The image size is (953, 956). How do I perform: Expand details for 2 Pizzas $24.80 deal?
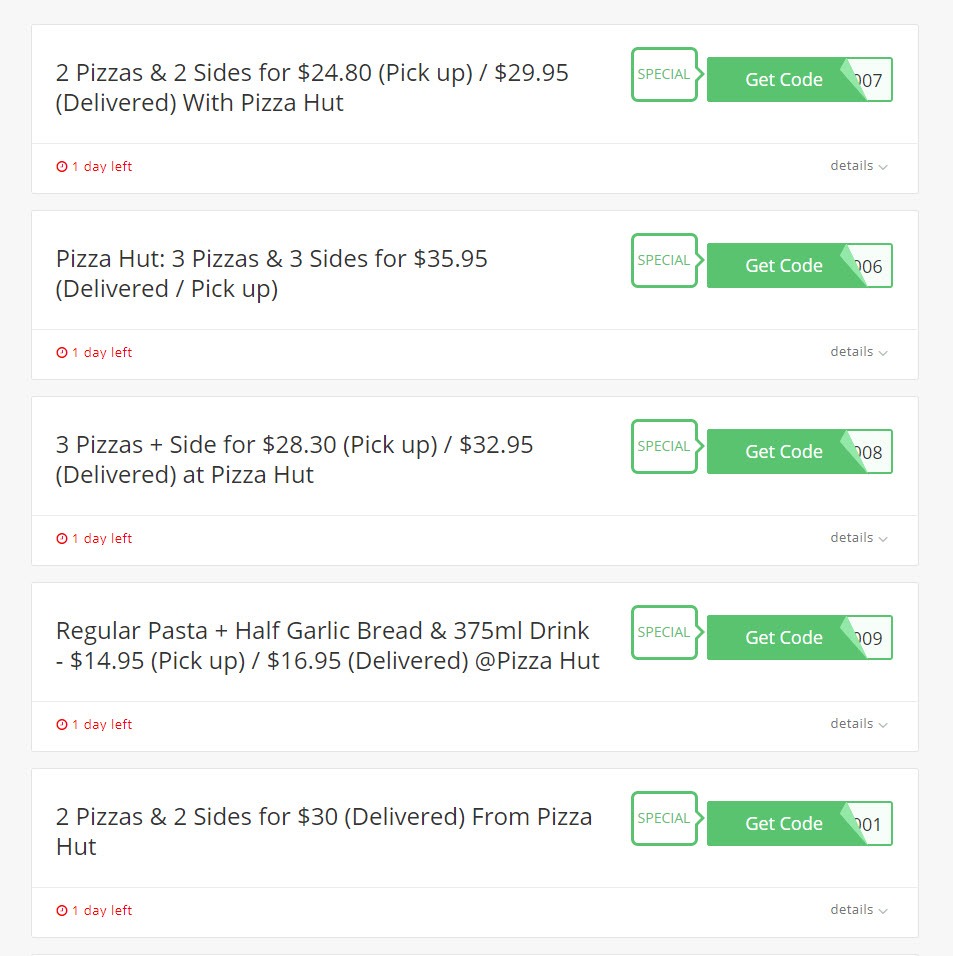pyautogui.click(x=858, y=166)
